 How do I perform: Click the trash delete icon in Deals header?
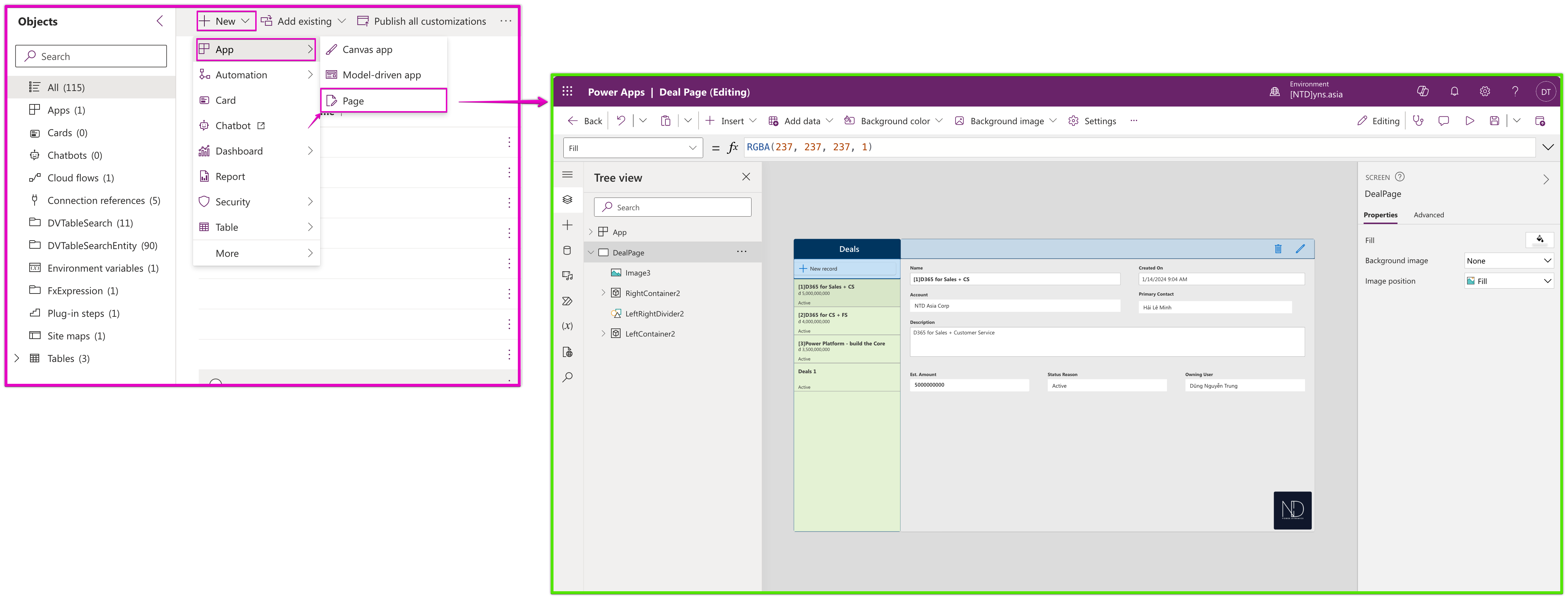click(1278, 249)
